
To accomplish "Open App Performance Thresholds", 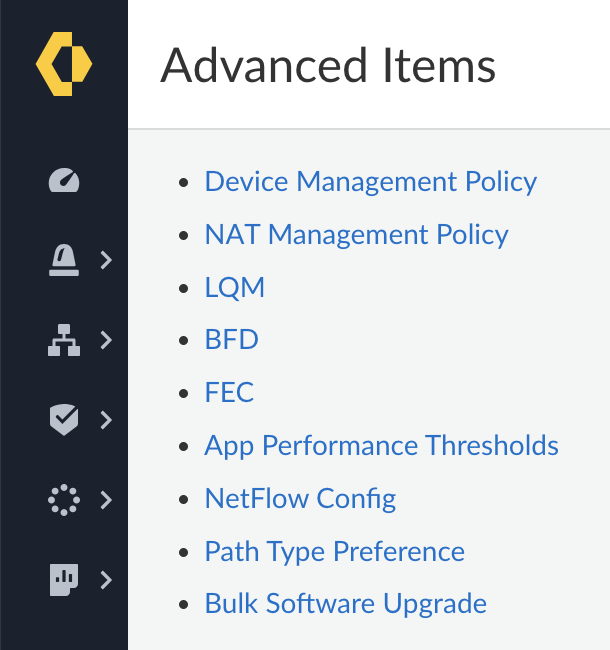I will [x=381, y=446].
